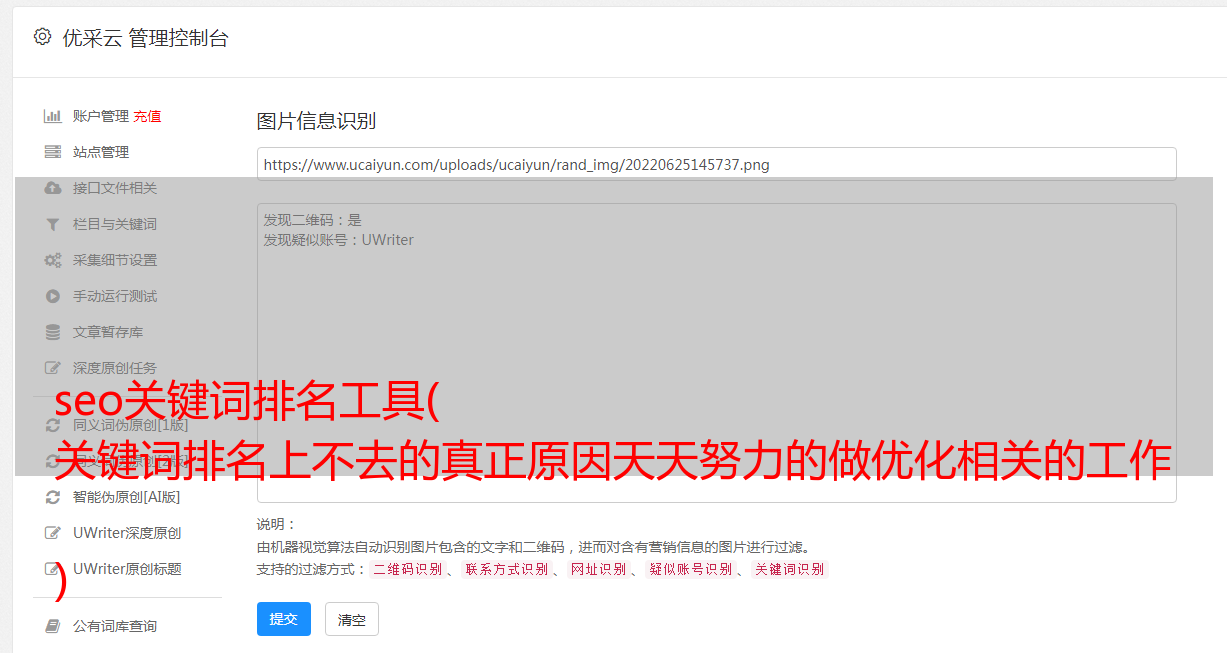
Task: Click the recognition result text area
Action: [x=716, y=352]
